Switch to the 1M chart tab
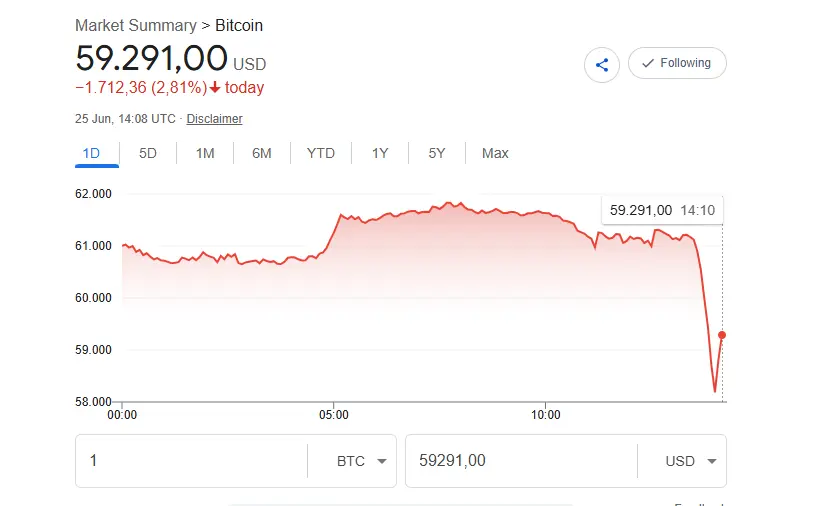Image resolution: width=840 pixels, height=506 pixels. 205,154
